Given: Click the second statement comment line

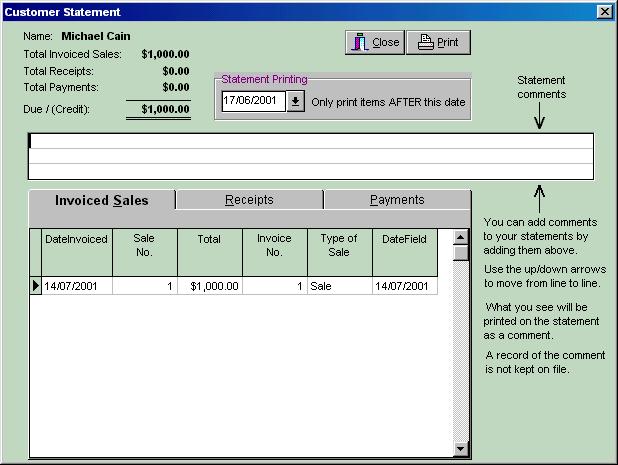Looking at the screenshot, I should [311, 156].
